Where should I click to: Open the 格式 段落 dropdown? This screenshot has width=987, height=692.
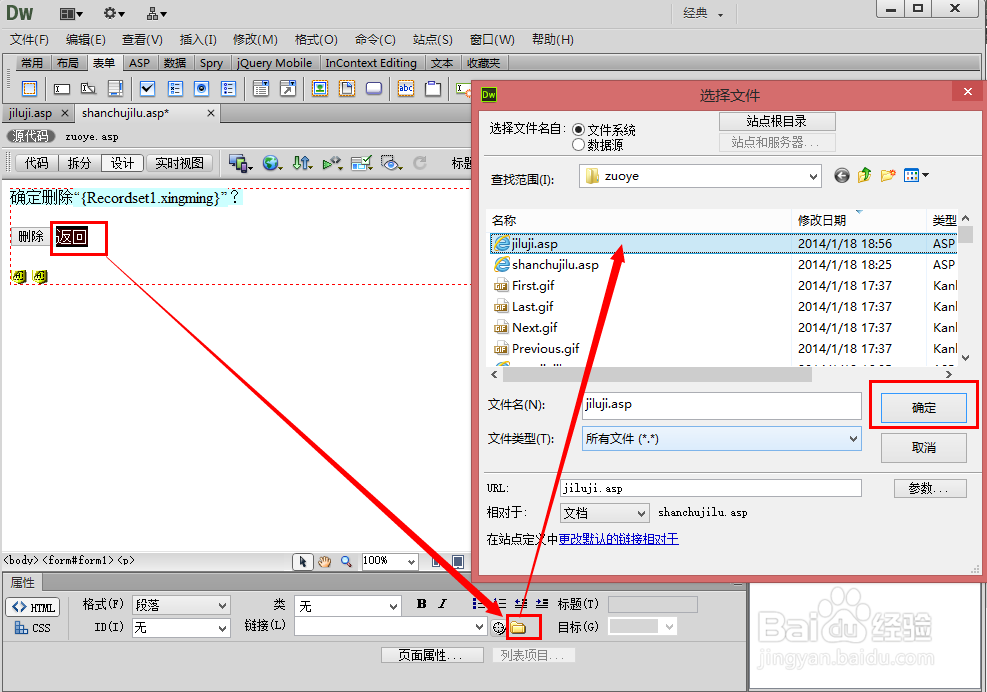point(181,606)
